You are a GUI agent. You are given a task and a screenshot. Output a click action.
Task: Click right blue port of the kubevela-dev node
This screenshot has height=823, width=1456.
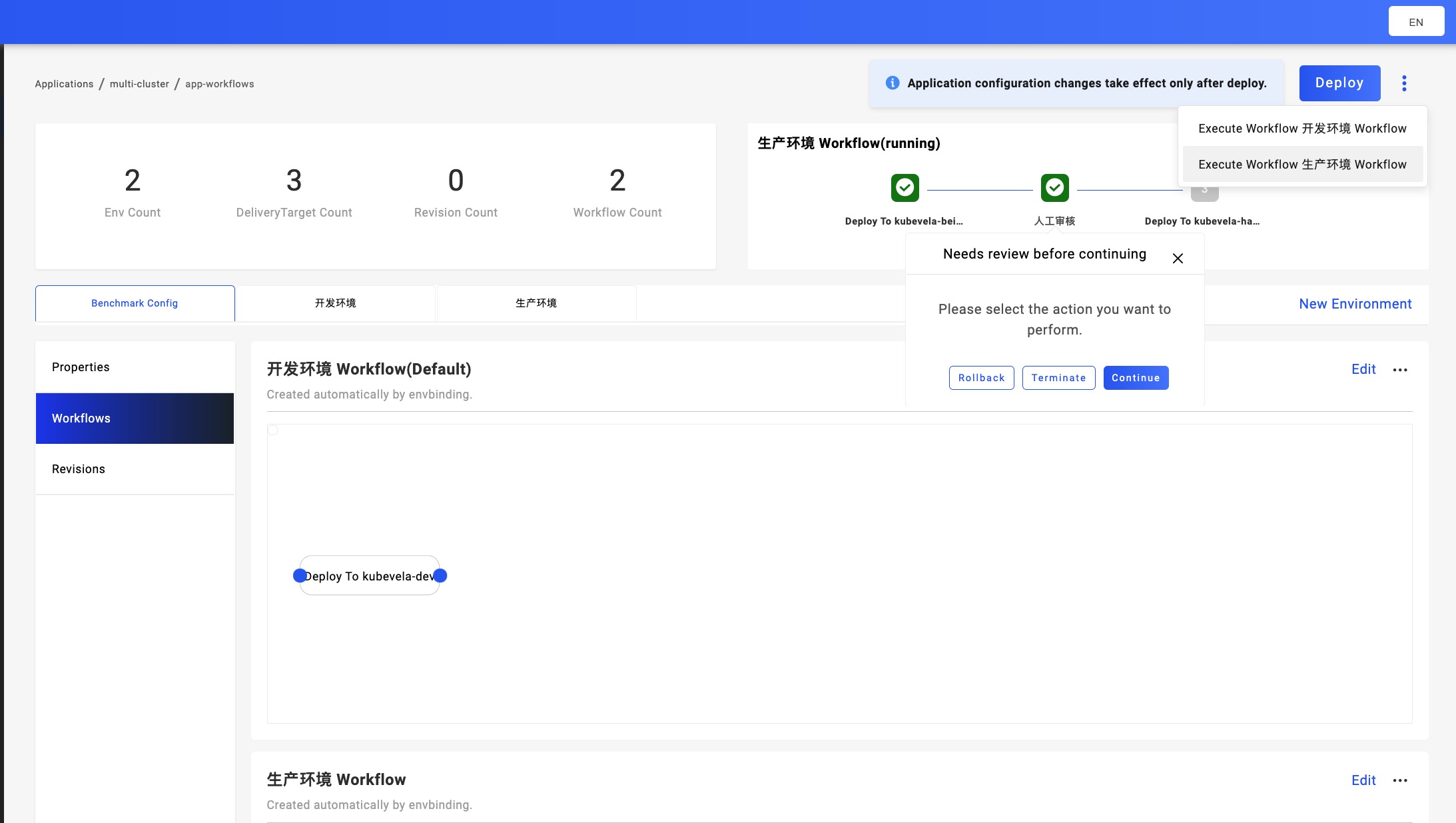pos(440,576)
